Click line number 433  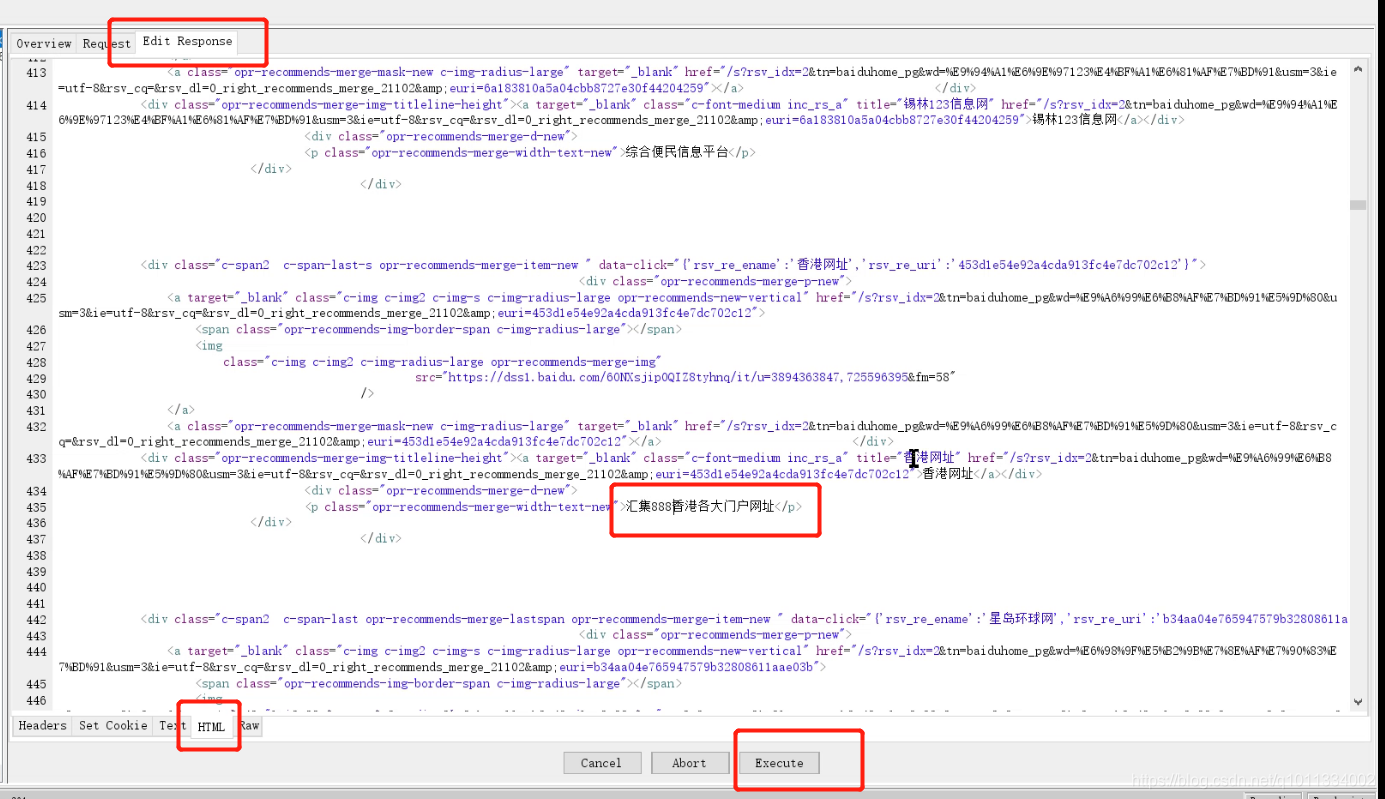pos(36,459)
